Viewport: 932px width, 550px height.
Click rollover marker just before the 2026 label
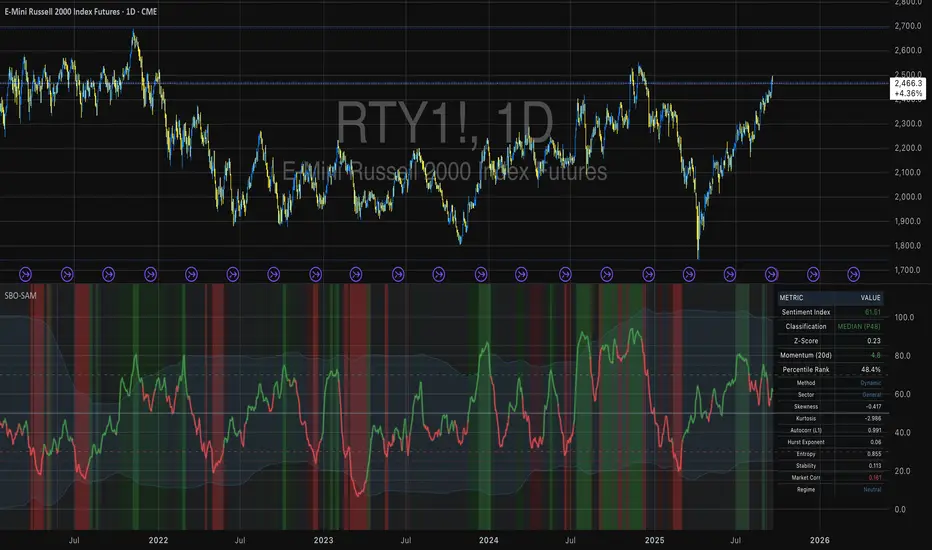pos(813,274)
